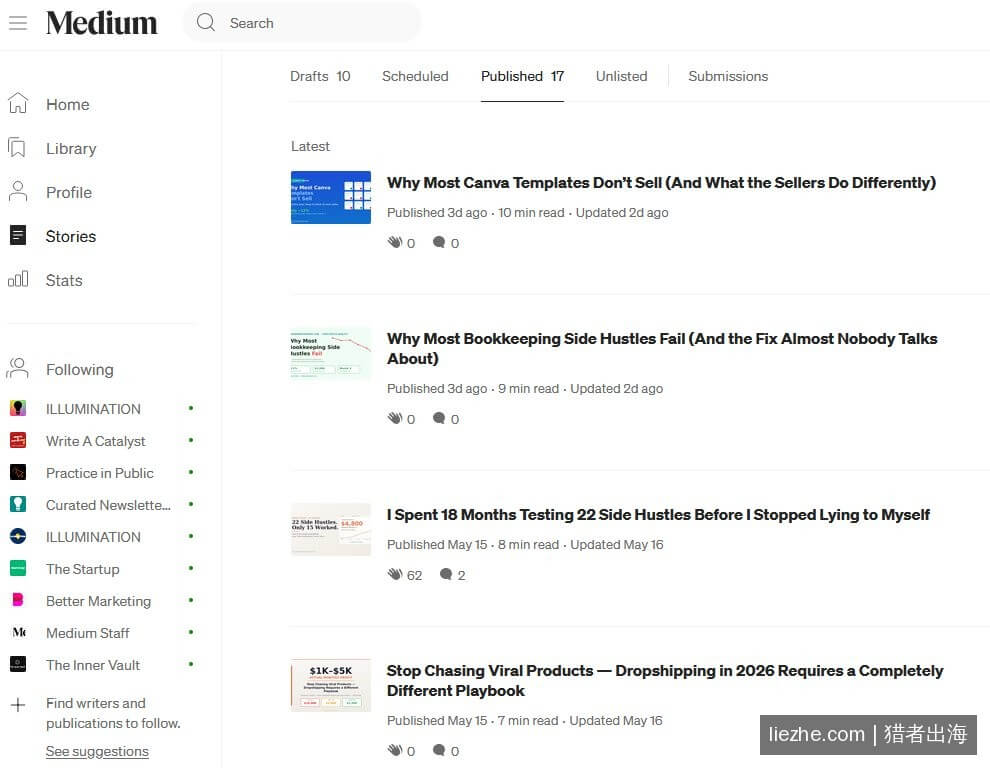This screenshot has width=990, height=768.
Task: Click the Medium Staff avatar
Action: 18,632
